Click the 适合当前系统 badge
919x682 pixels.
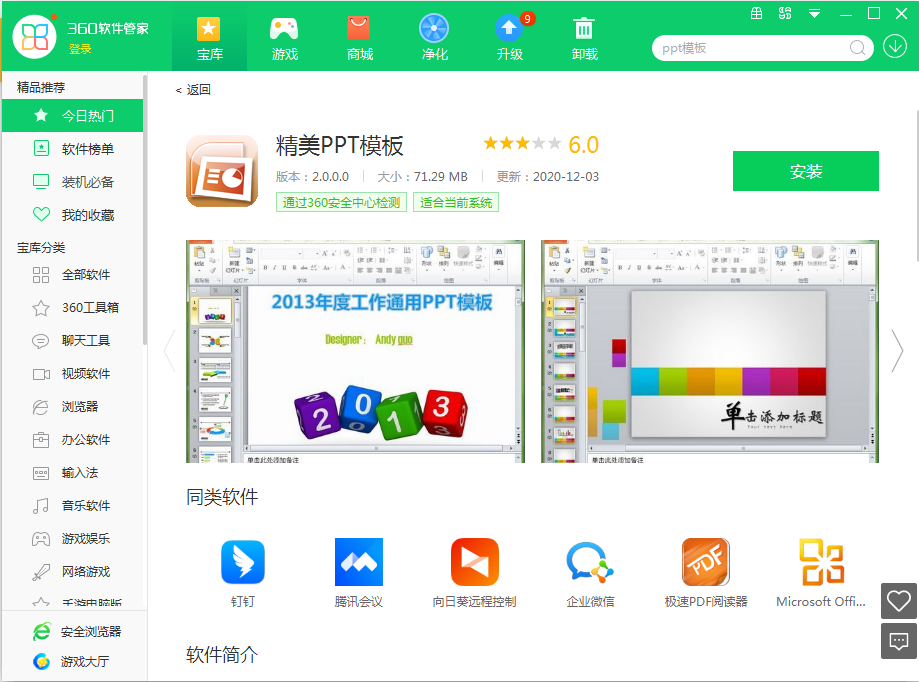pos(455,203)
